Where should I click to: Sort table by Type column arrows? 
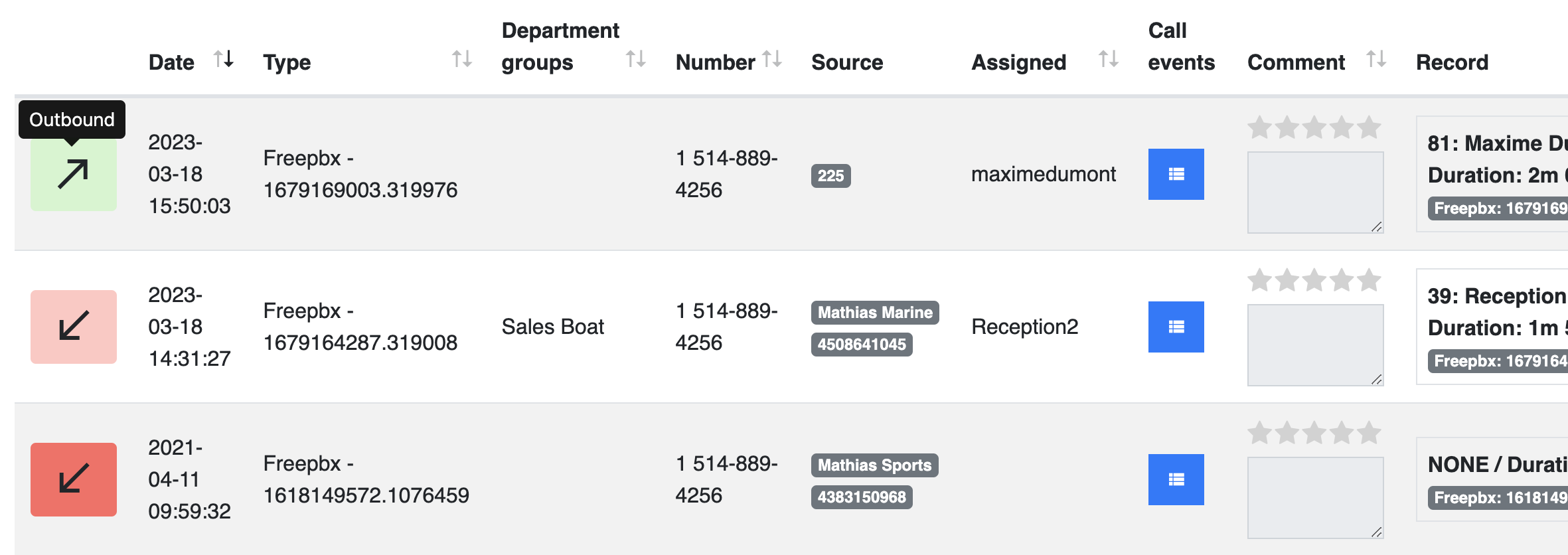click(462, 59)
